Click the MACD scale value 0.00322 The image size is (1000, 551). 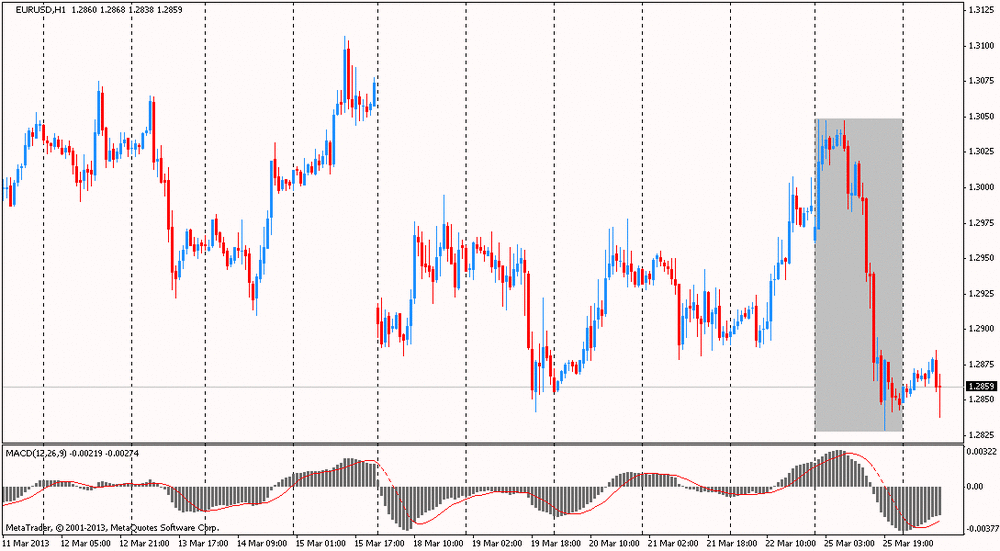click(983, 452)
